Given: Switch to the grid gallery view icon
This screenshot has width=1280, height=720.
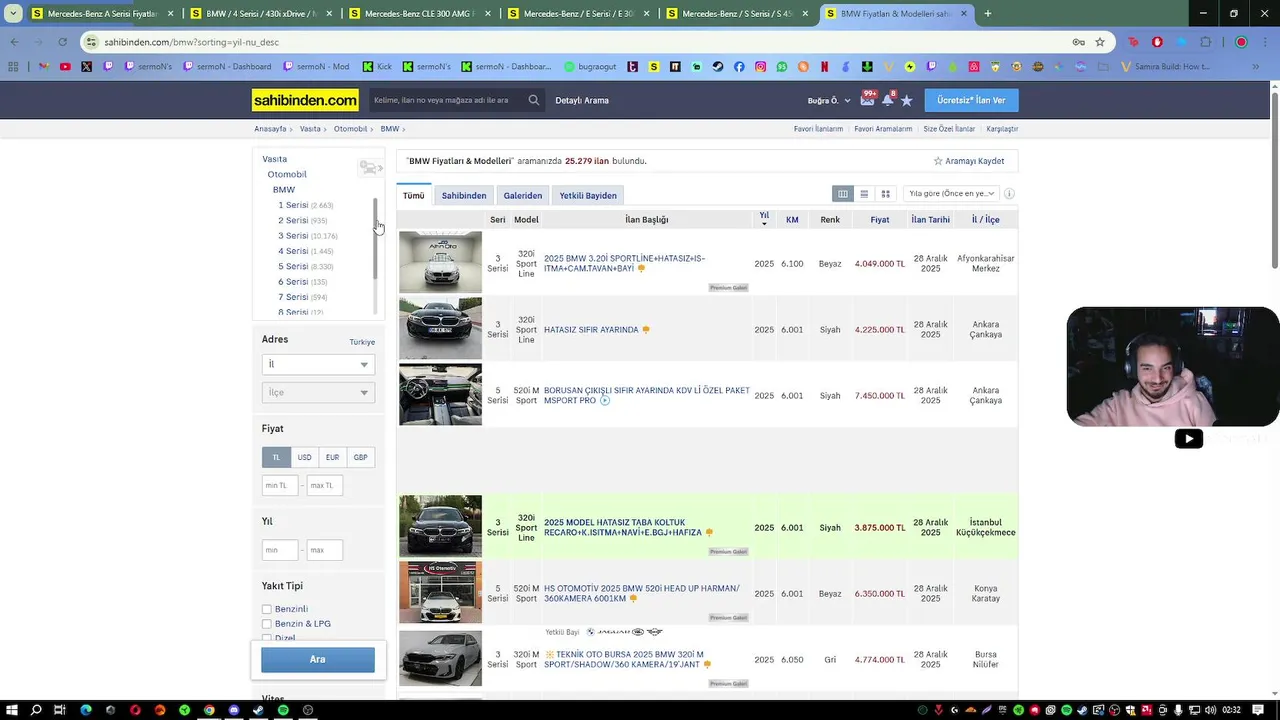Looking at the screenshot, I should tap(885, 194).
